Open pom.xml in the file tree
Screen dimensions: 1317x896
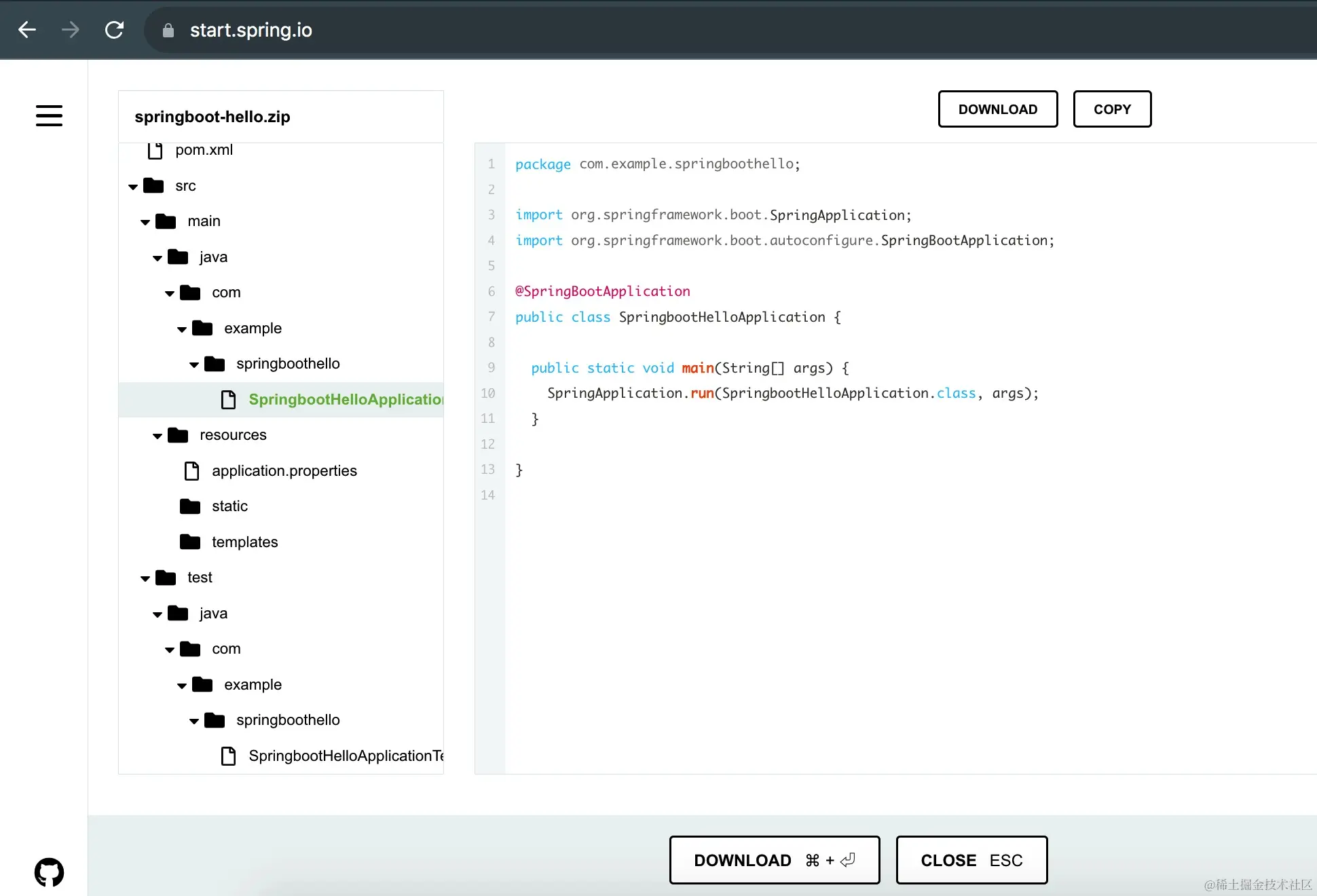tap(204, 150)
